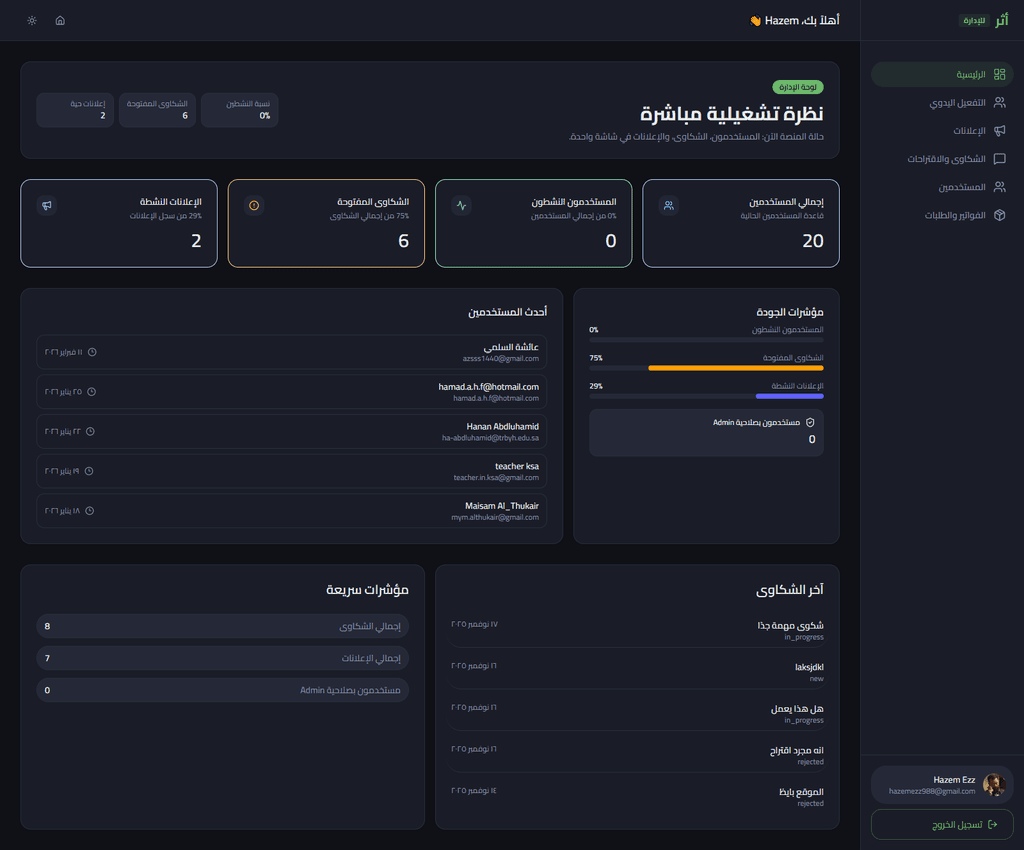Click the Hazem Ezz profile avatar
Screen dimensions: 1024x850
tap(993, 785)
